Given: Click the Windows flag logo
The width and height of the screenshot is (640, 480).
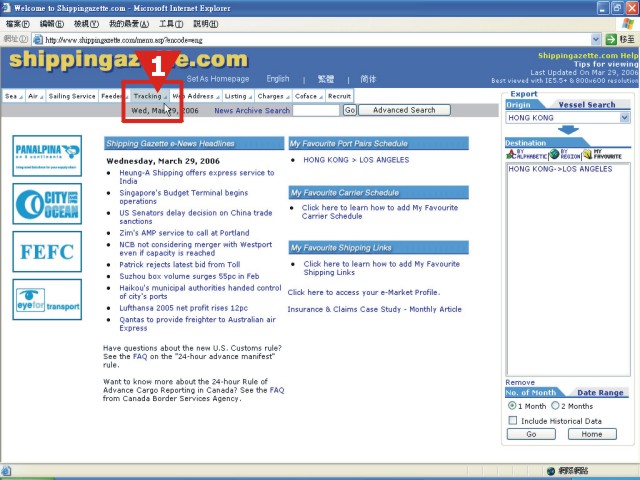Looking at the screenshot, I should pyautogui.click(x=628, y=24).
